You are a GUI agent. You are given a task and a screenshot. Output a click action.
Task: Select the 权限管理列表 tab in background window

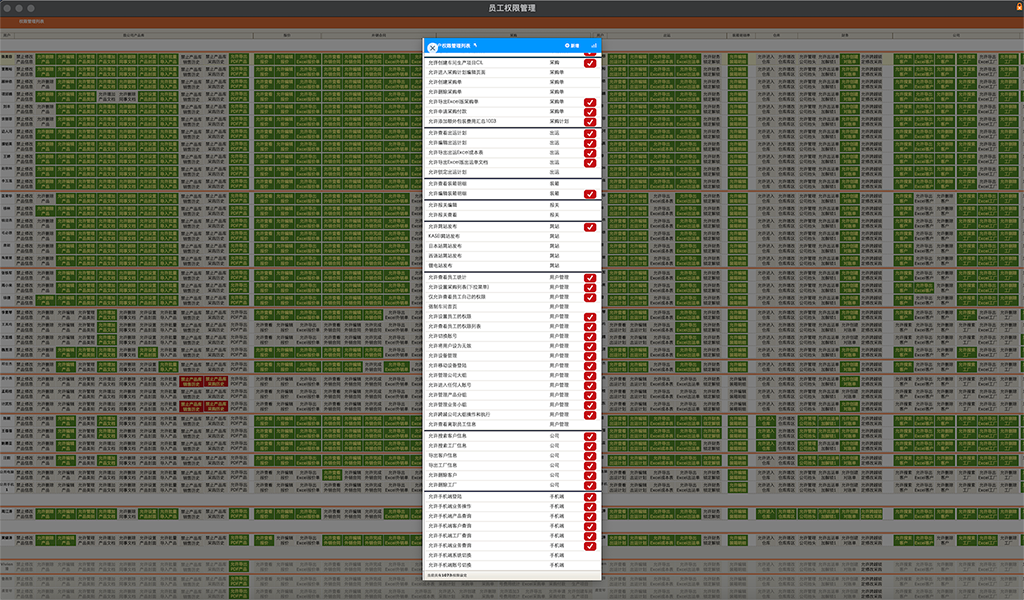click(31, 22)
